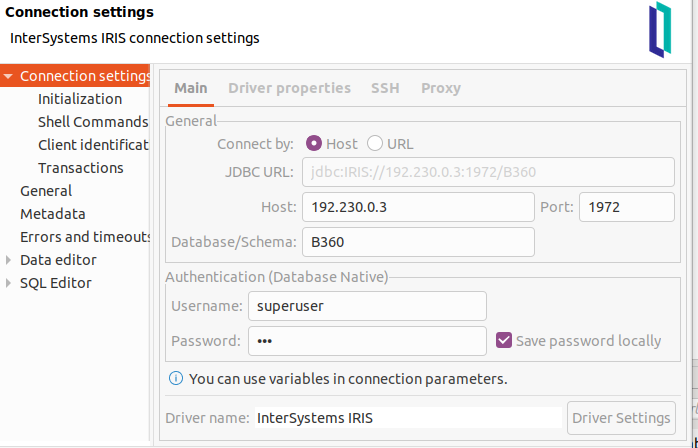The width and height of the screenshot is (698, 448).
Task: Switch to the Driver properties tab
Action: click(289, 88)
